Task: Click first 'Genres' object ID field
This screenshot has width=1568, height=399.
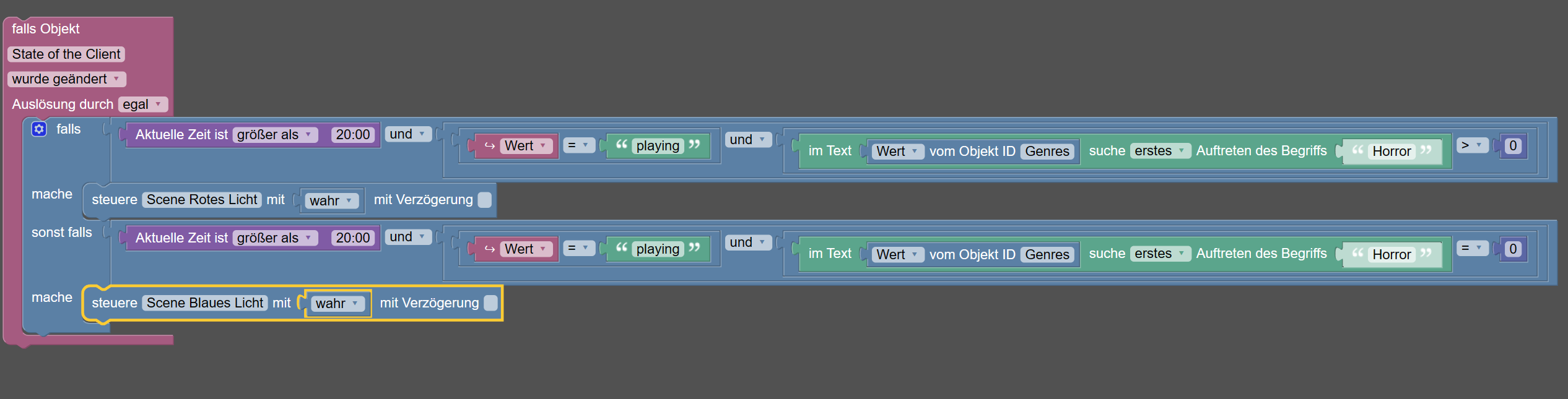Action: (1047, 152)
